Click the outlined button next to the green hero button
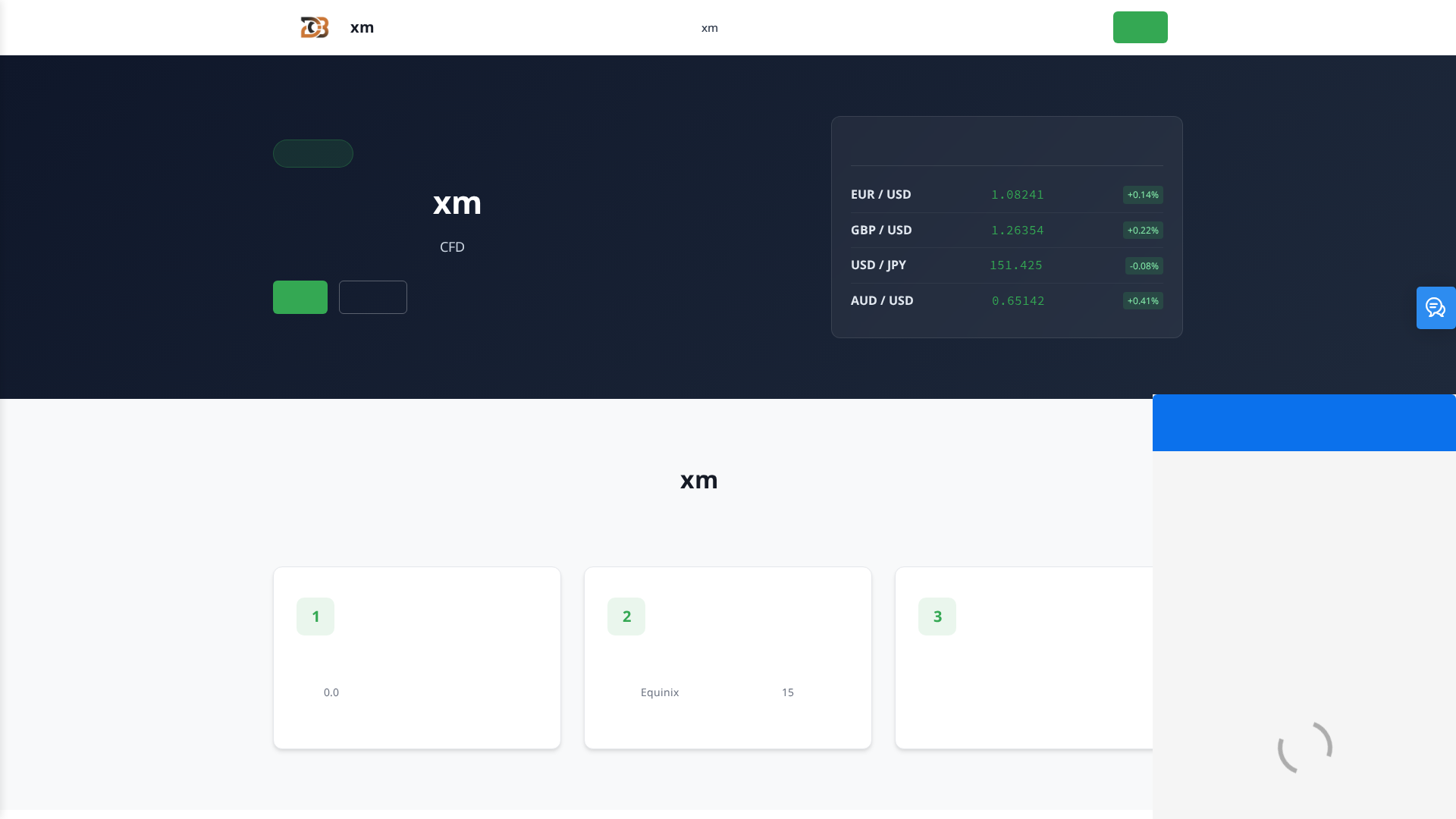The width and height of the screenshot is (1456, 819). [x=373, y=297]
